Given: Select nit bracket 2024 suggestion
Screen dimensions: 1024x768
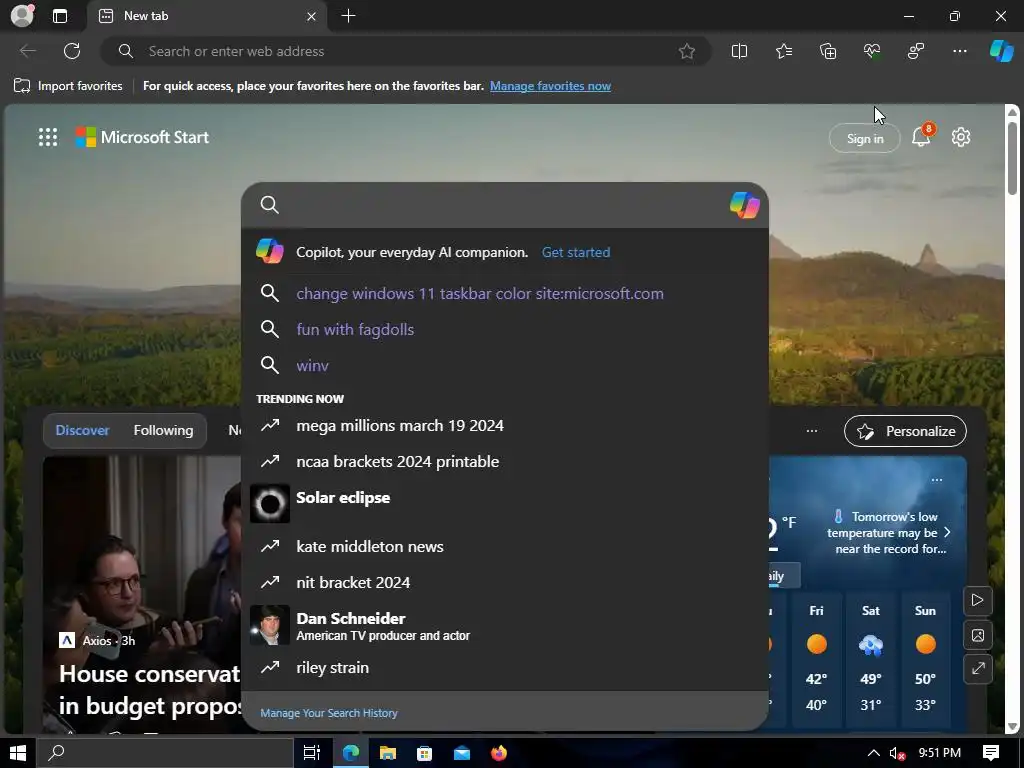Looking at the screenshot, I should [504, 582].
